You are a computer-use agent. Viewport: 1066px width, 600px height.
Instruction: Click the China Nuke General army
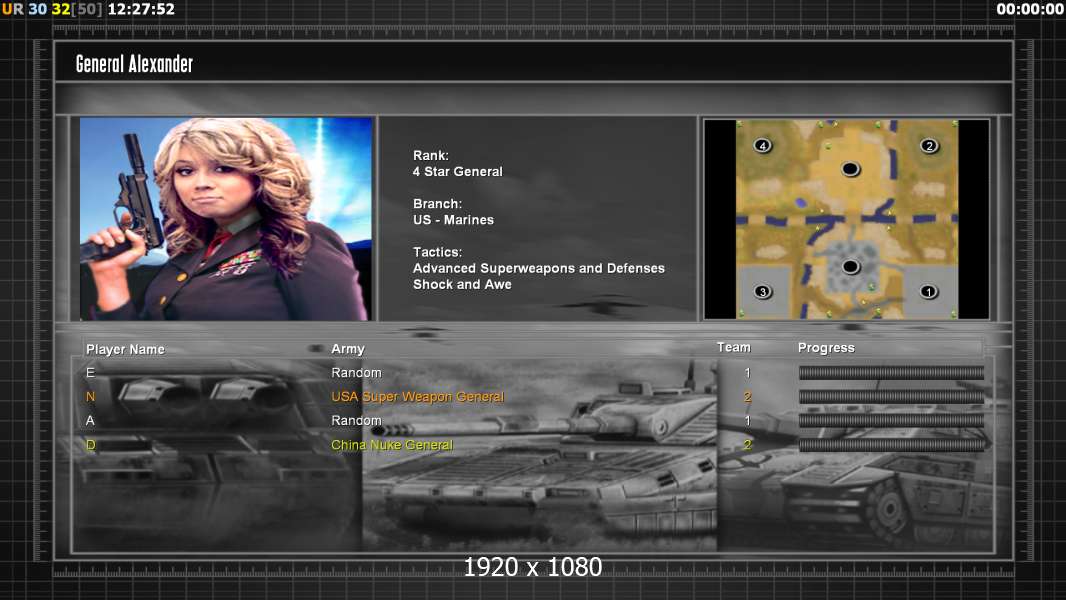(392, 445)
